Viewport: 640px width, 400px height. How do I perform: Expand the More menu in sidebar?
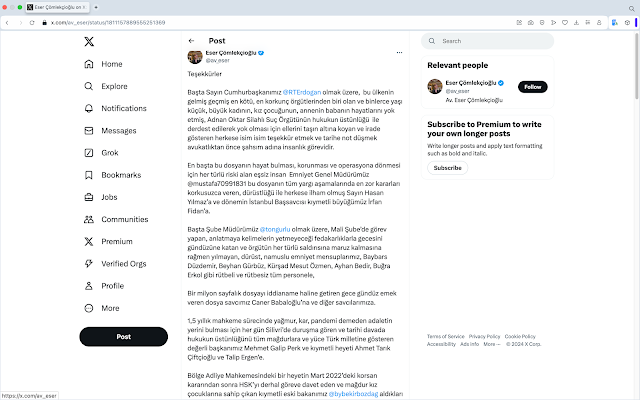click(x=102, y=308)
